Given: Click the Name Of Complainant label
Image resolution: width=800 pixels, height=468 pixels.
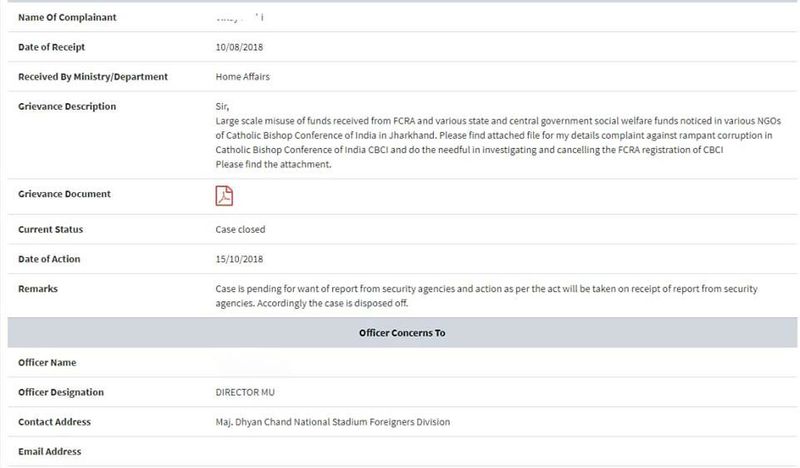Looking at the screenshot, I should click(x=67, y=17).
